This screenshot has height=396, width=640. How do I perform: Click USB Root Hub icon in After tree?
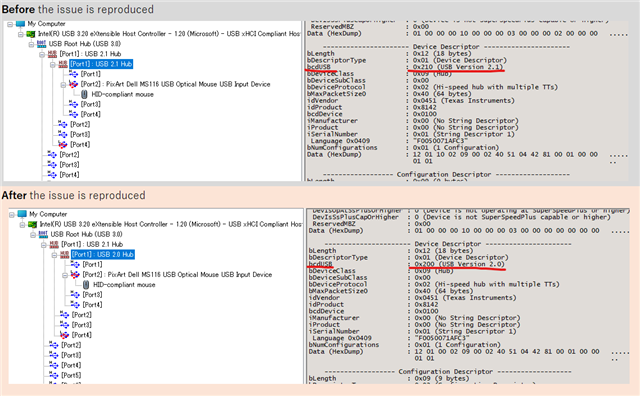43,234
